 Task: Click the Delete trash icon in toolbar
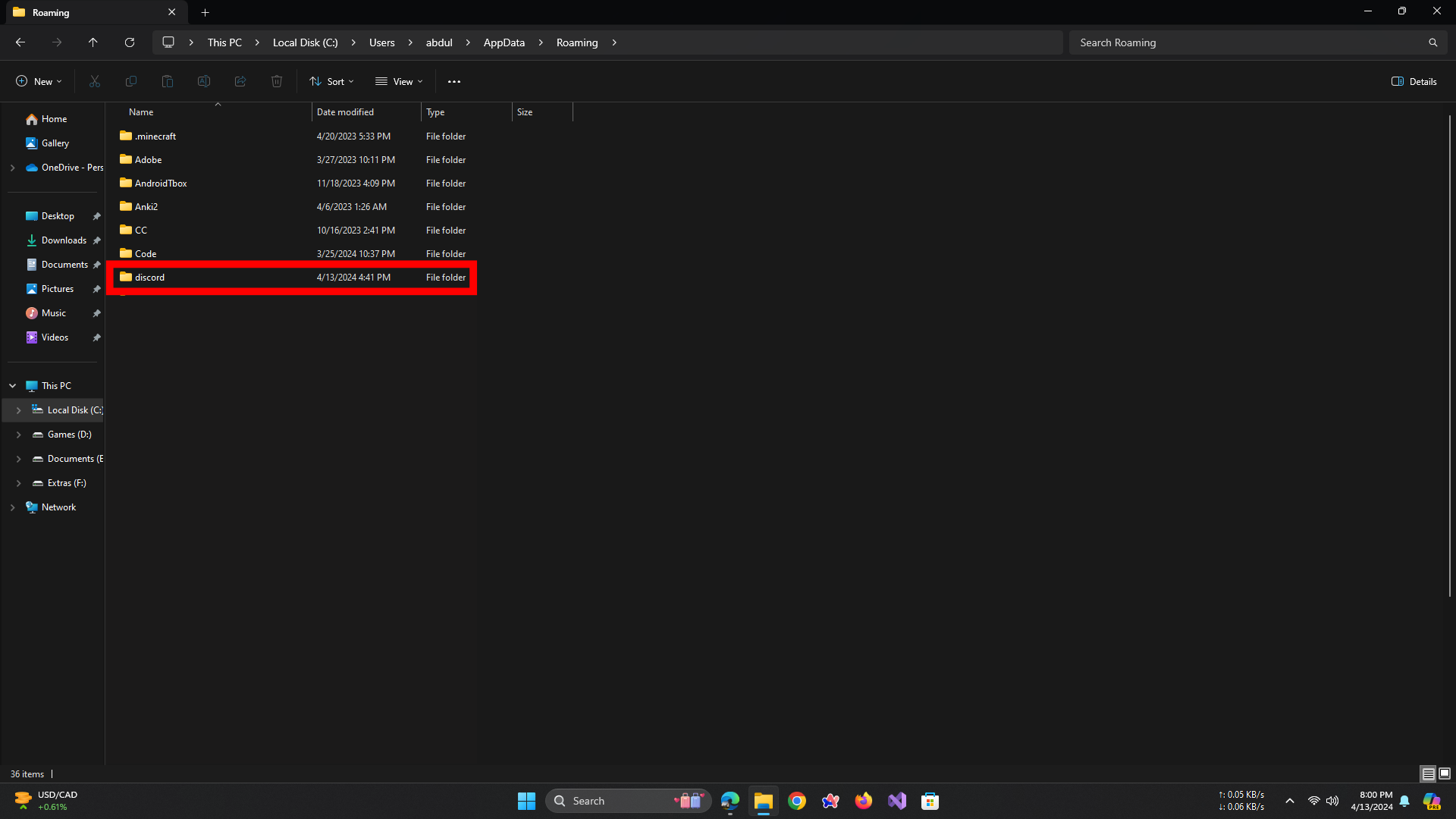click(277, 81)
